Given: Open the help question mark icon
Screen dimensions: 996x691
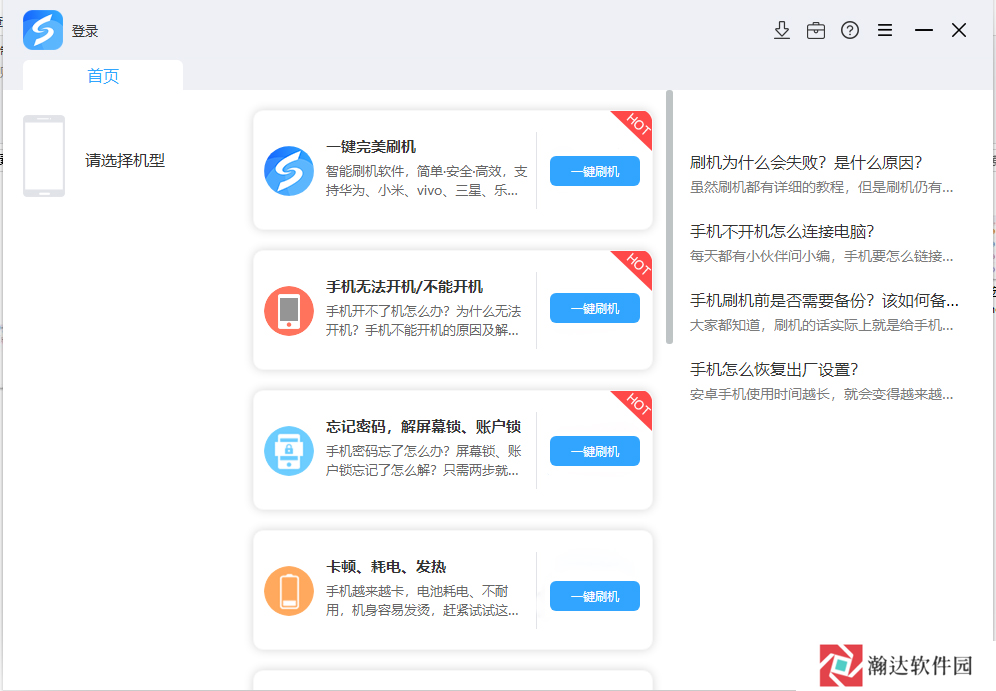Looking at the screenshot, I should point(850,30).
